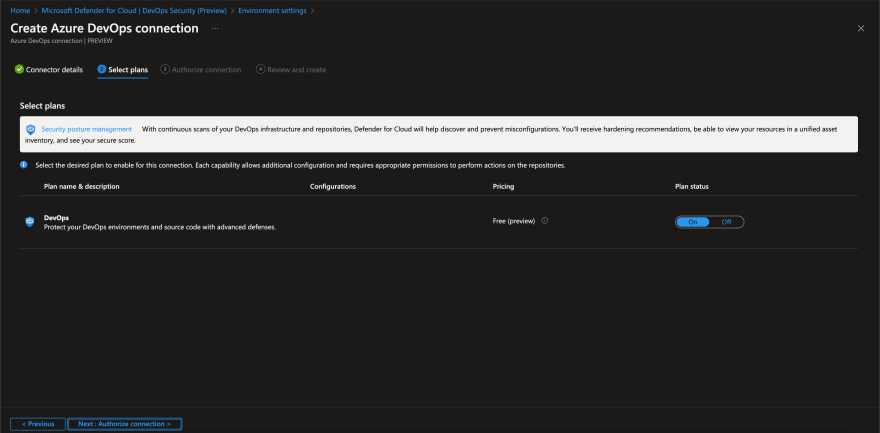Open Microsoft Defender for Cloud DevOps Security breadcrumb
Screen dimensions: 880x433
tap(134, 11)
